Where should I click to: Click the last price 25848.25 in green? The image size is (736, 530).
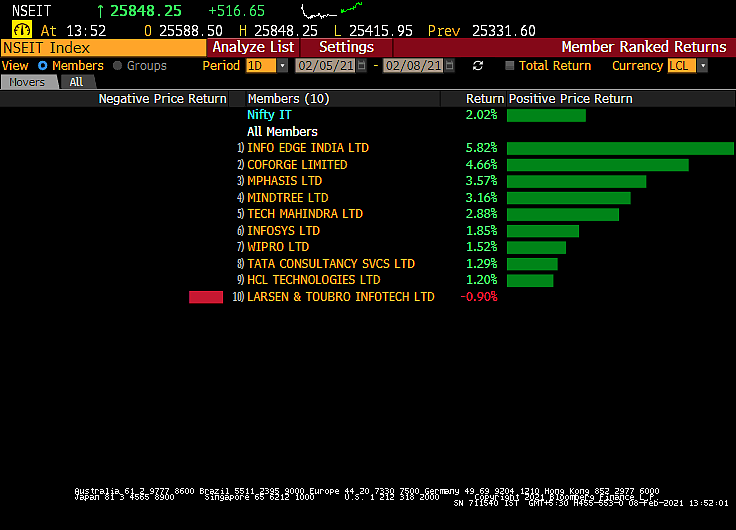pyautogui.click(x=146, y=11)
